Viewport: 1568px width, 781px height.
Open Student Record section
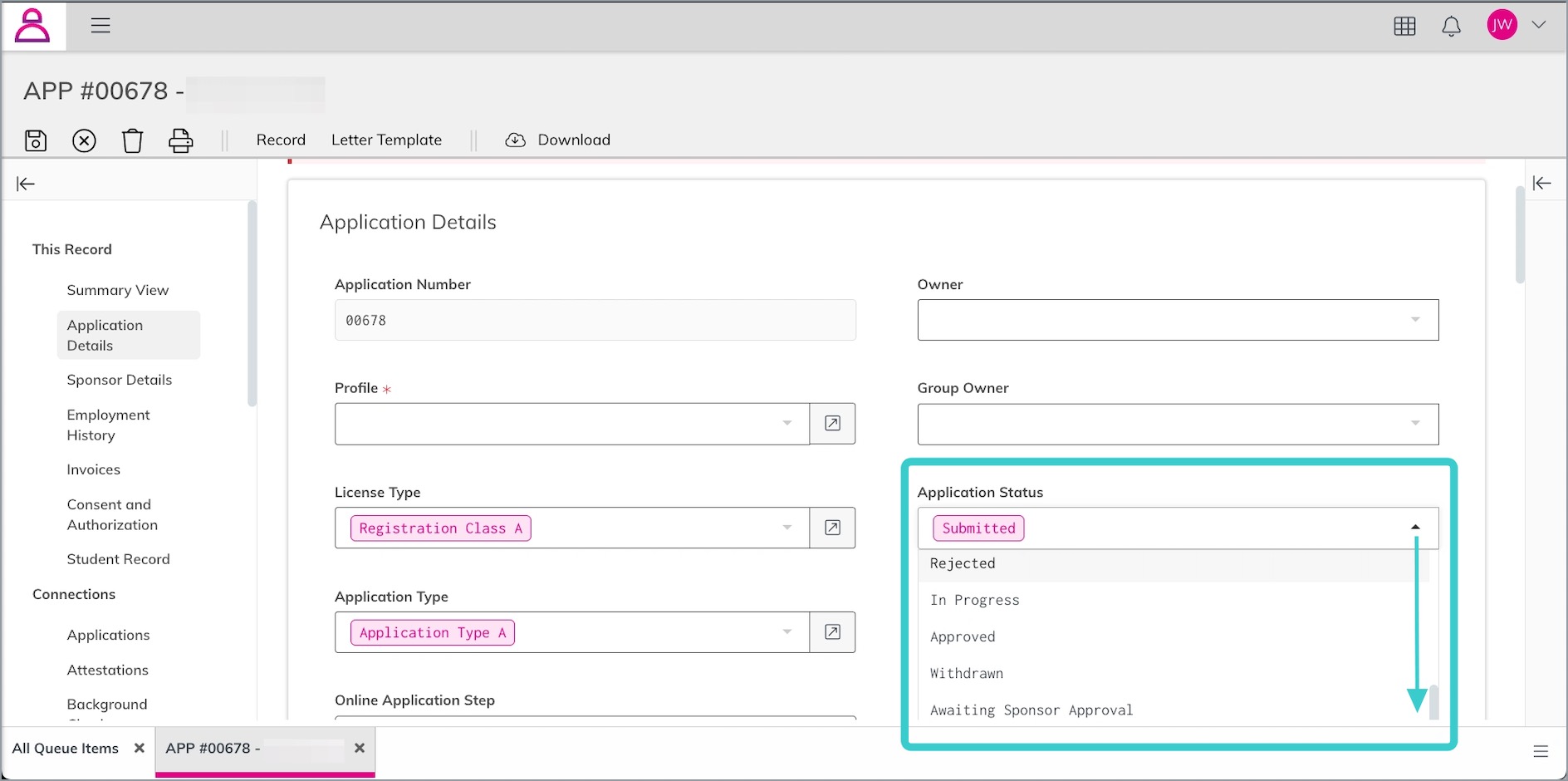point(118,559)
